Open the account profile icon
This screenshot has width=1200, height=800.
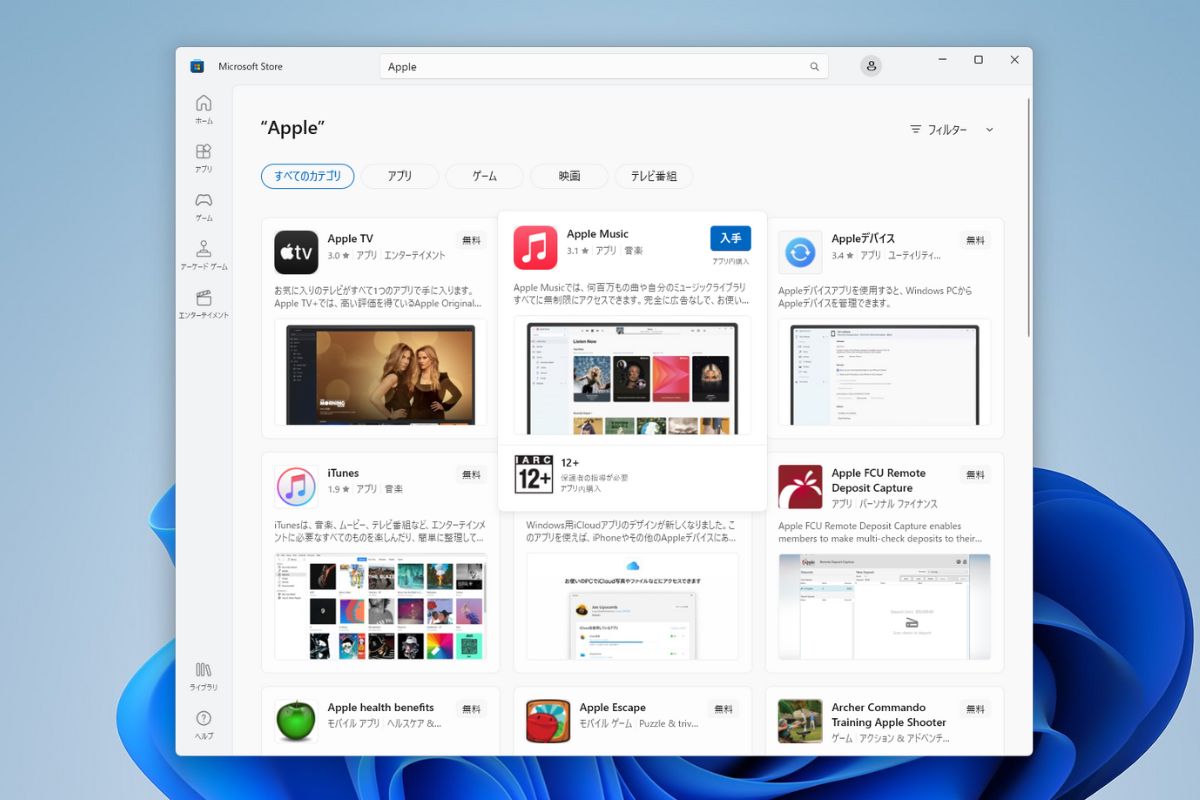pyautogui.click(x=871, y=66)
